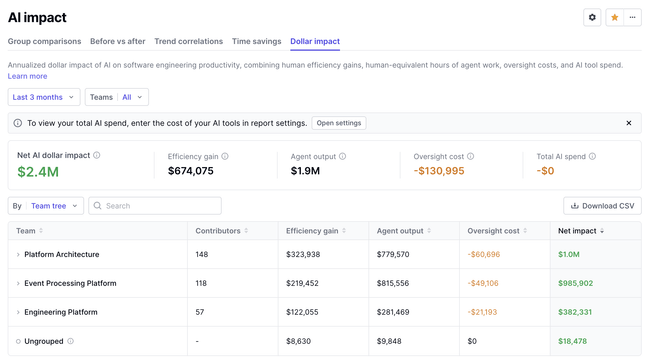Download the table as CSV
This screenshot has width=650, height=362.
tap(602, 206)
